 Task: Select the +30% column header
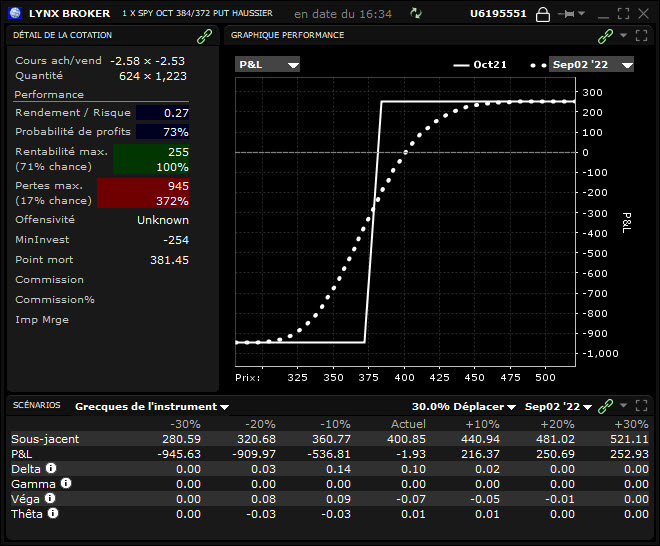(631, 424)
